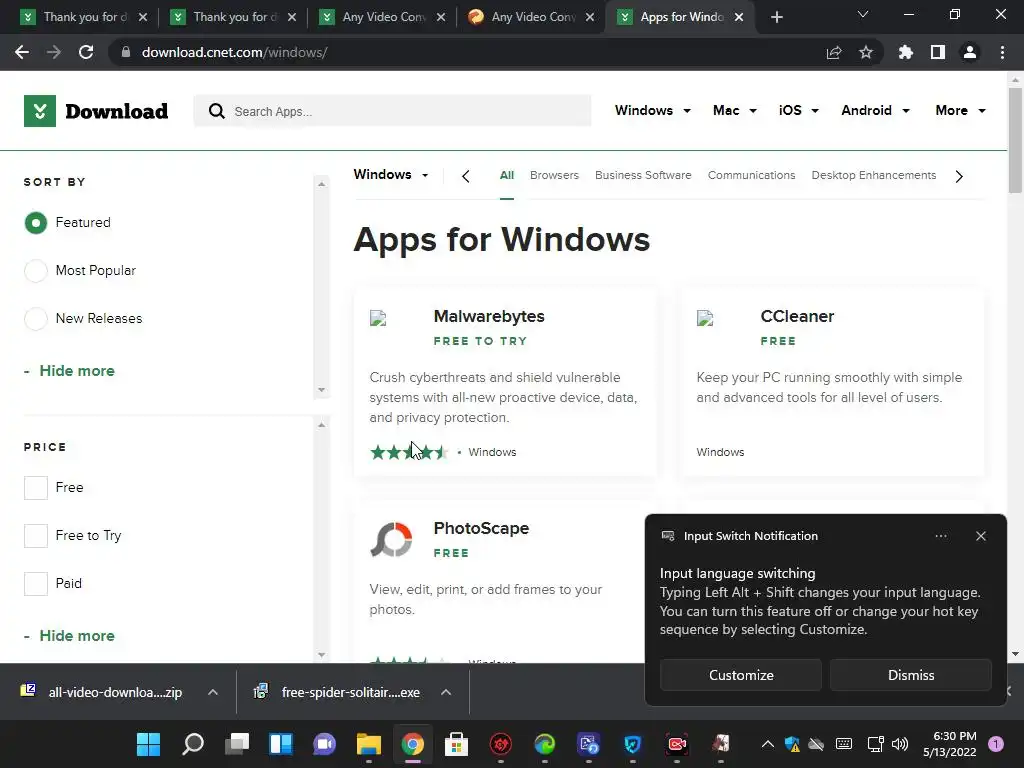Reload the page with the refresh icon
The image size is (1024, 768).
point(86,52)
